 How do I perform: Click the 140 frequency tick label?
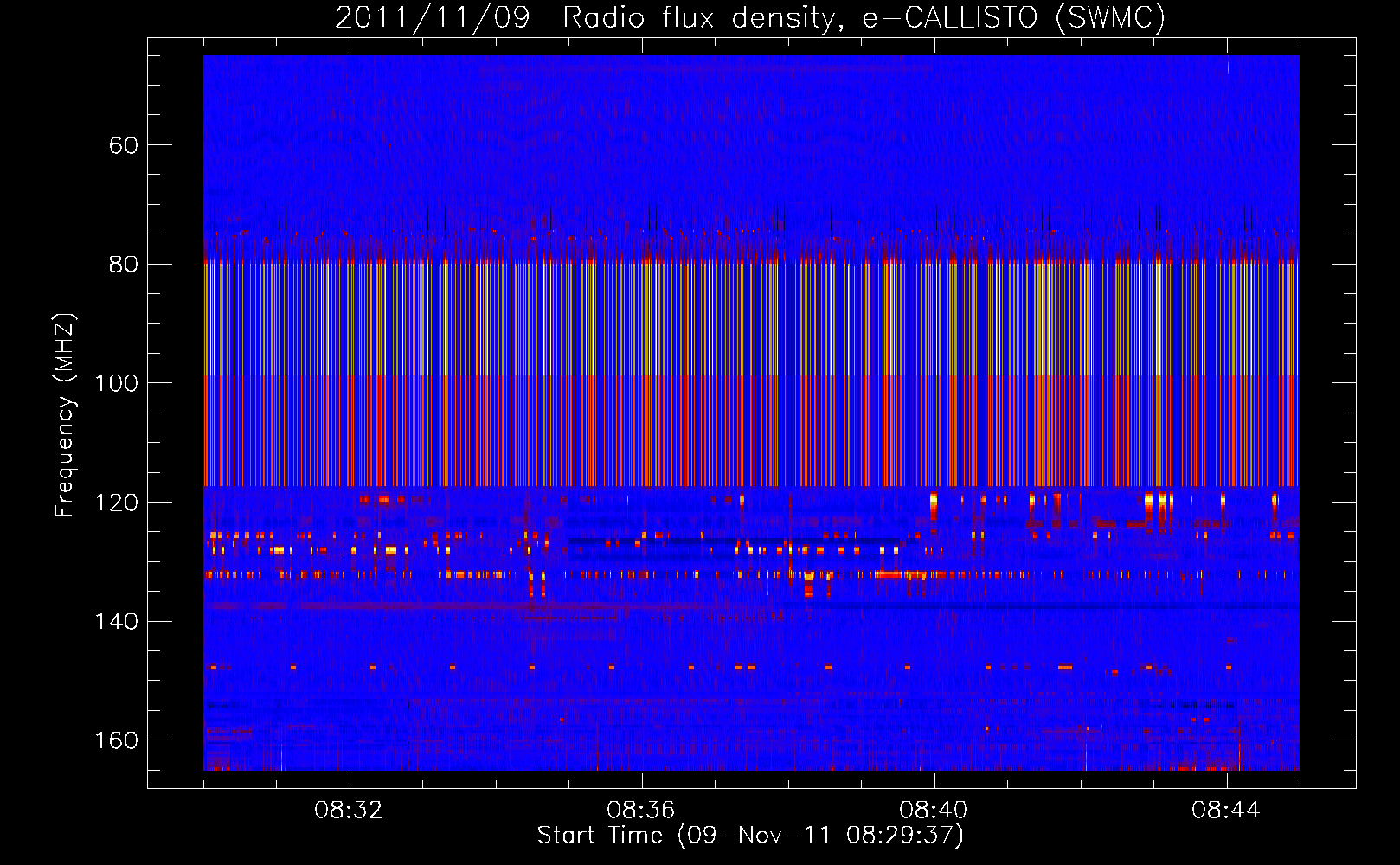pyautogui.click(x=117, y=622)
